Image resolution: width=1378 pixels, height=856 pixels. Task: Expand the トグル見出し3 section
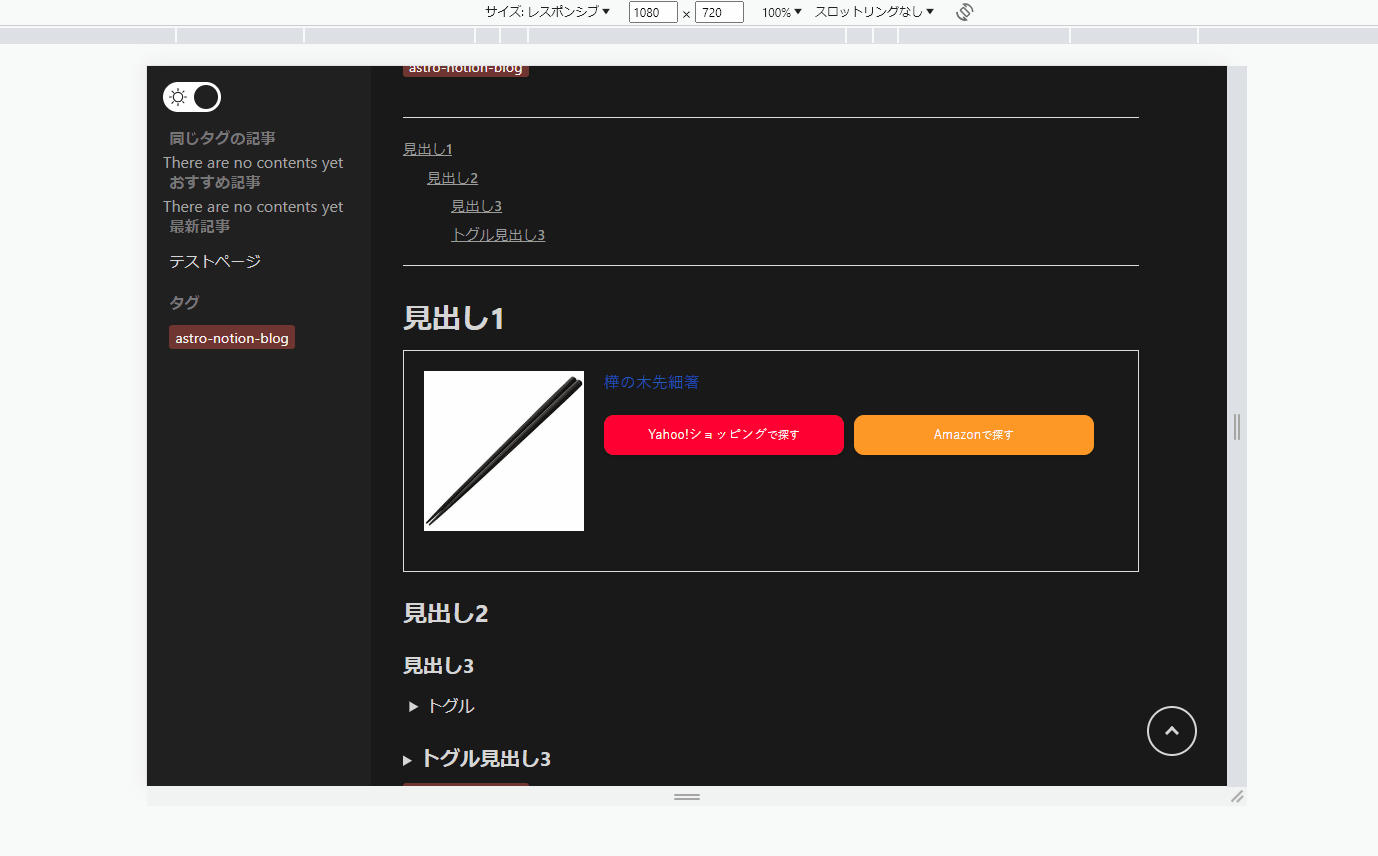(407, 759)
